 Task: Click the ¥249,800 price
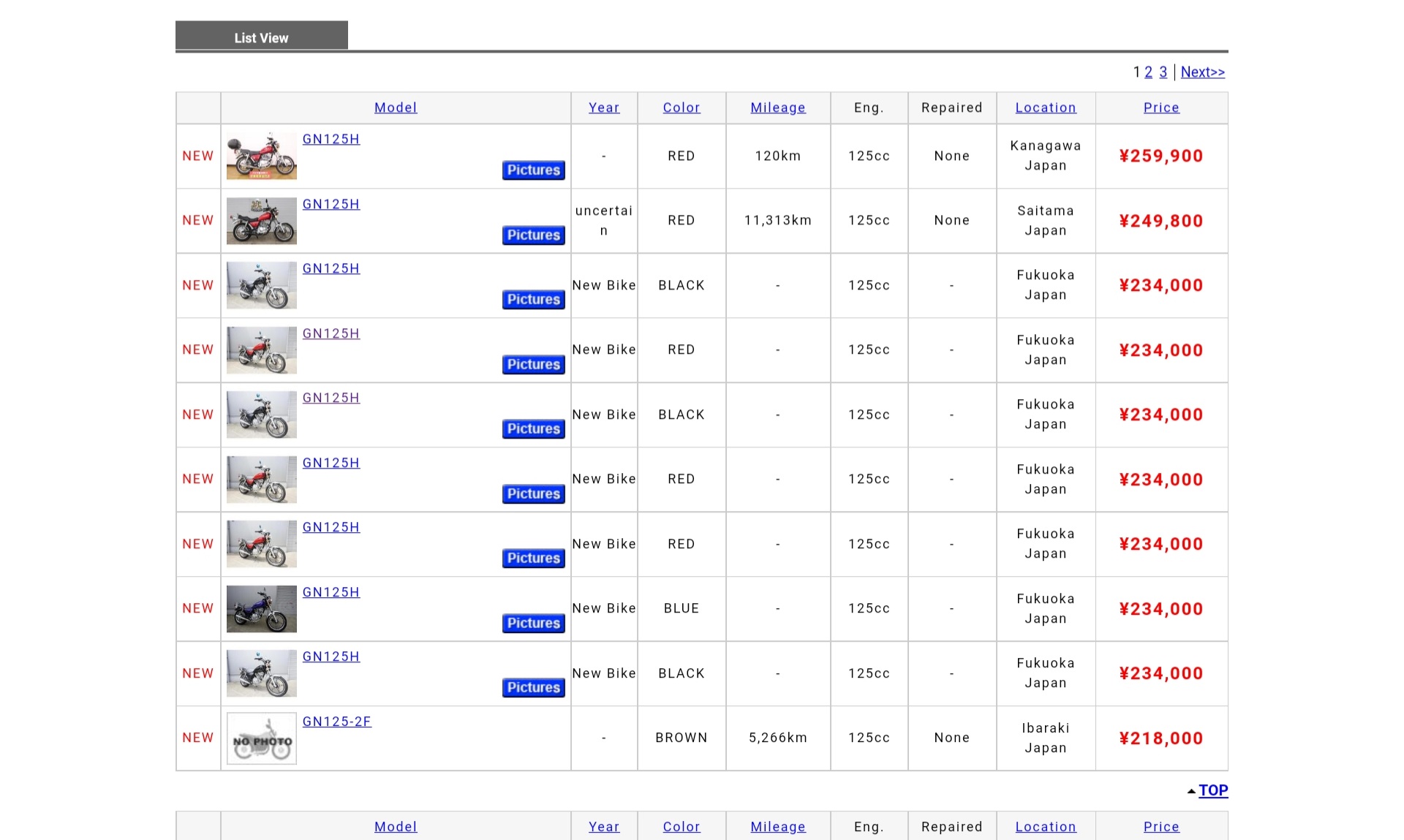pyautogui.click(x=1161, y=221)
